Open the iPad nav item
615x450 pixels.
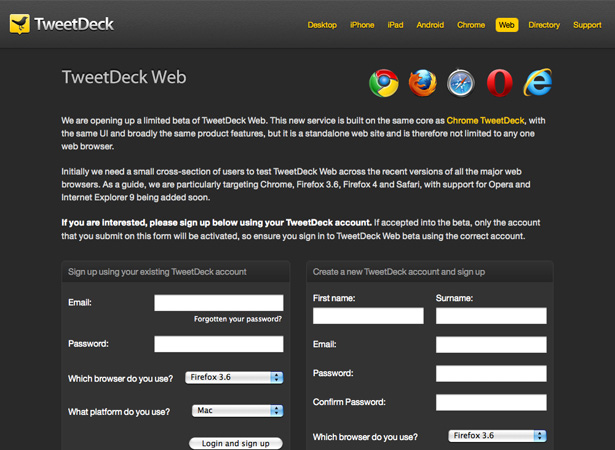coord(395,25)
